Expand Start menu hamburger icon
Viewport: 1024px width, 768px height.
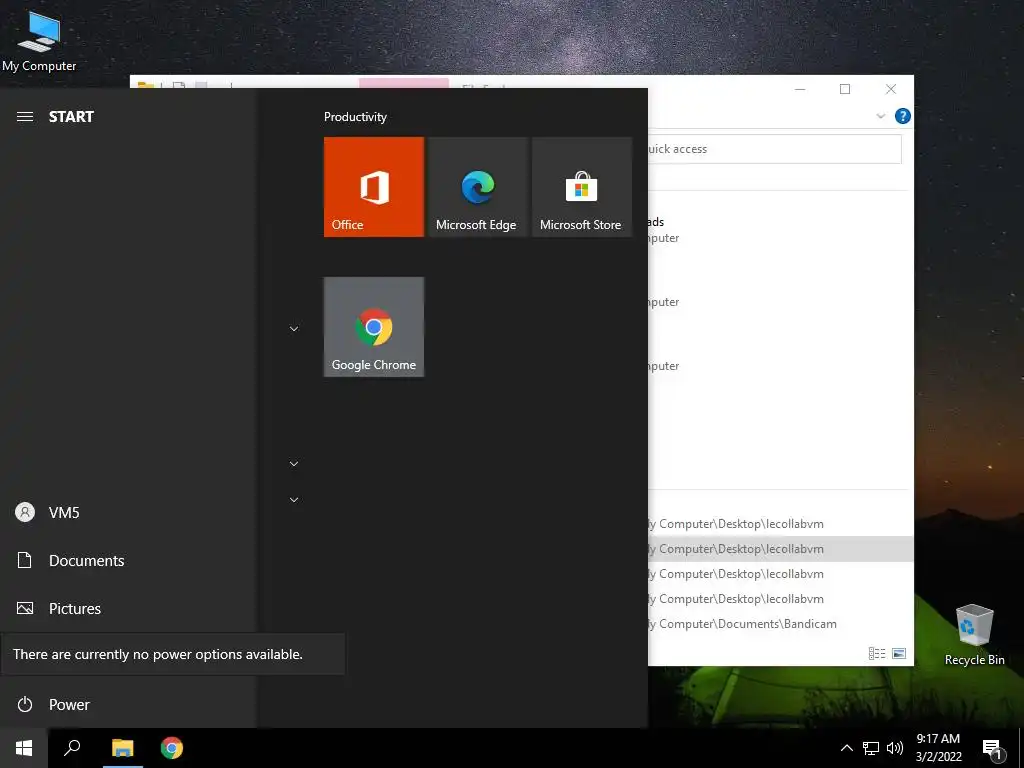25,117
